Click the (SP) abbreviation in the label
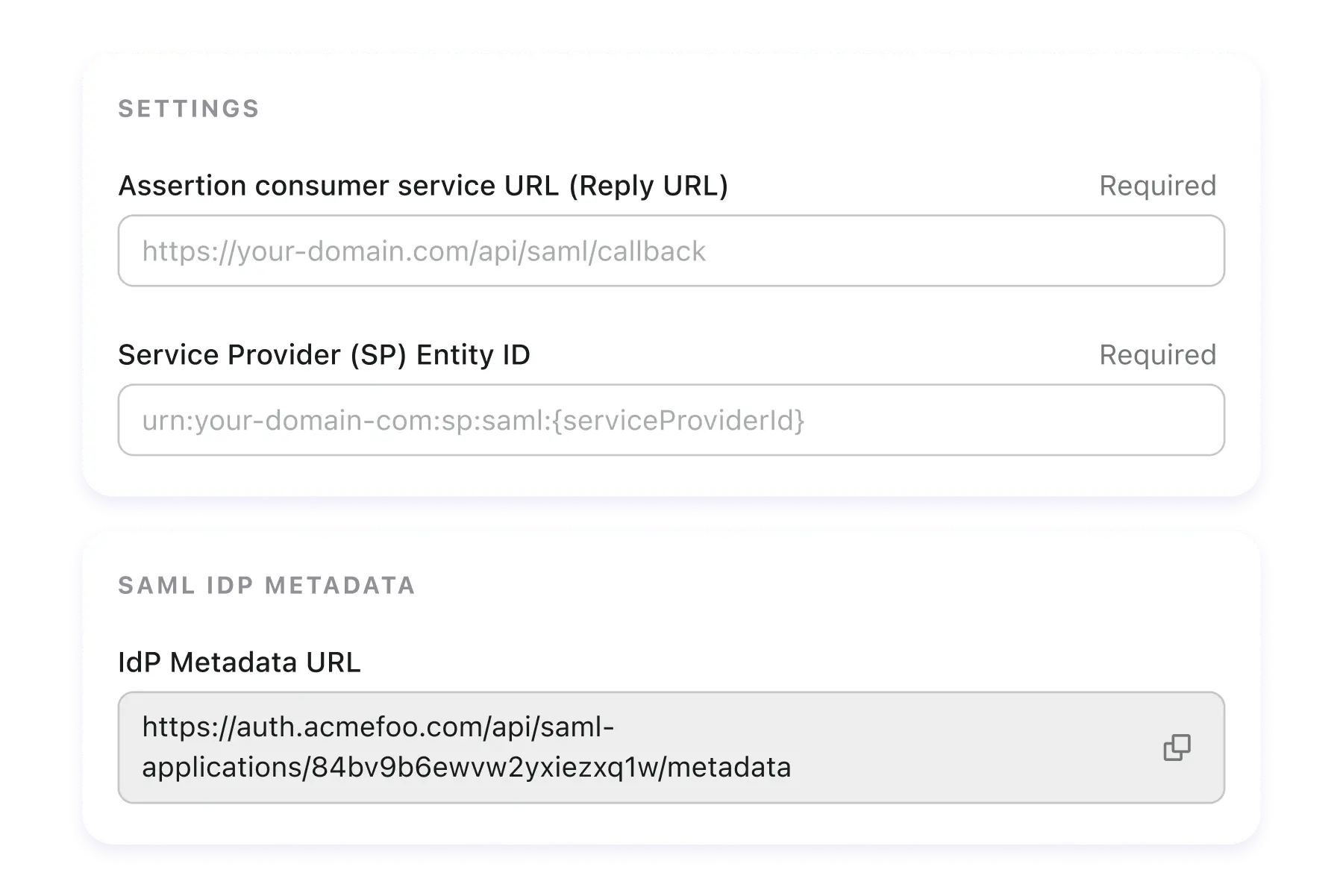The width and height of the screenshot is (1343, 896). [x=379, y=355]
